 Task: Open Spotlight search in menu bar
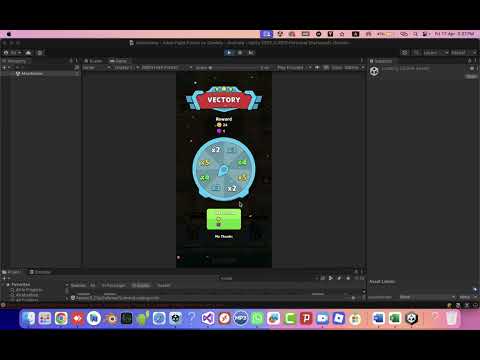pyautogui.click(x=415, y=34)
